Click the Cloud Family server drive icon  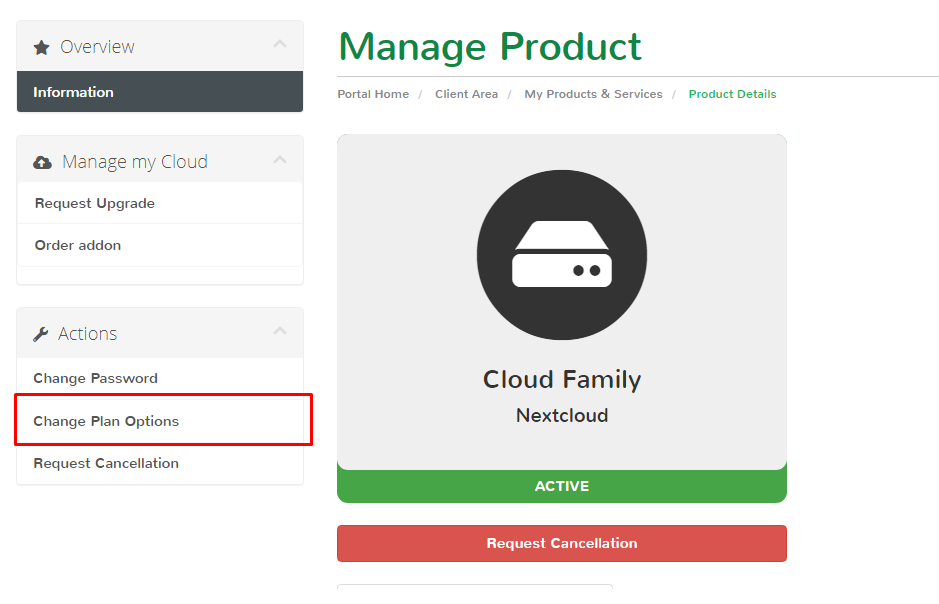pos(562,254)
